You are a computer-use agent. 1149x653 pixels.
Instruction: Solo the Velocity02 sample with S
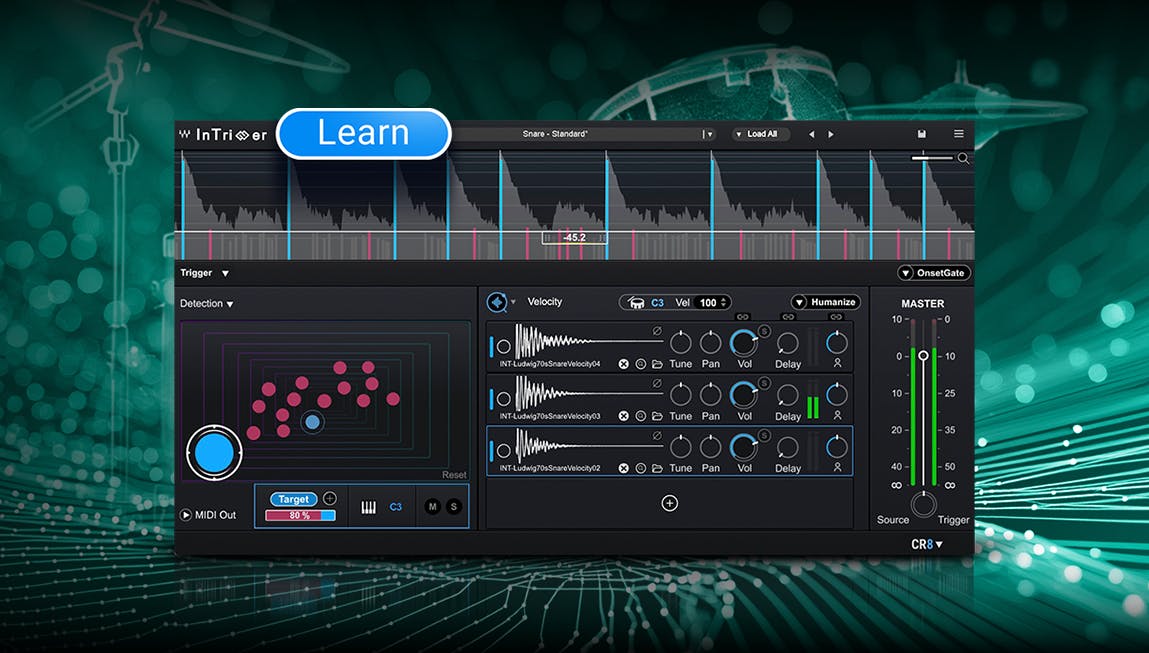tap(764, 435)
